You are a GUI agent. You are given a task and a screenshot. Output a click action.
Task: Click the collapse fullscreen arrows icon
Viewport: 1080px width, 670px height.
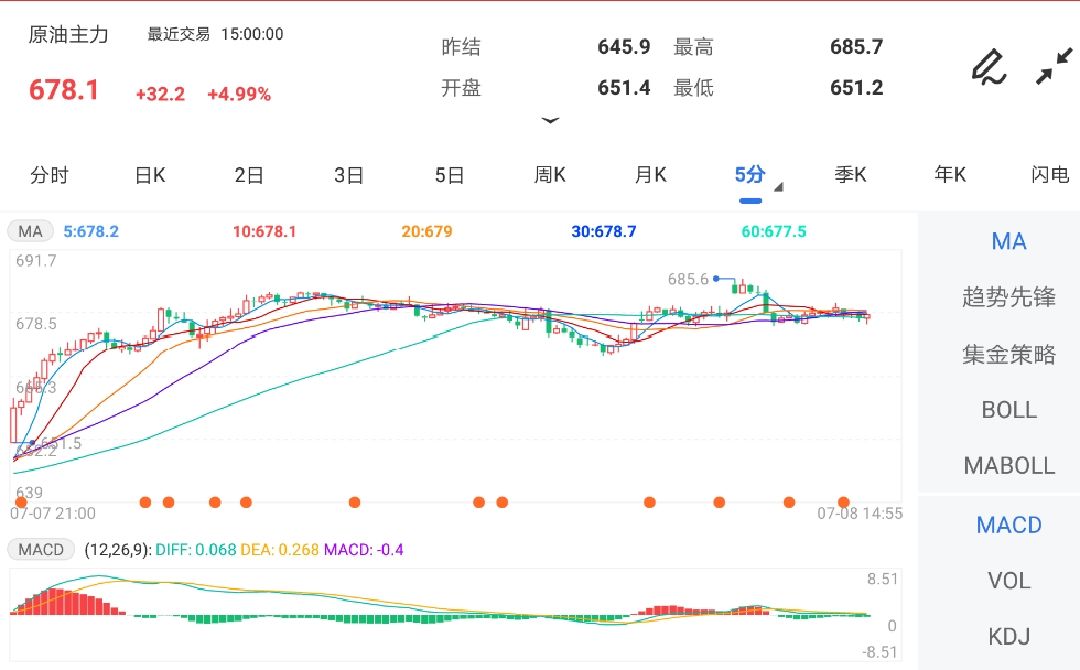tap(1052, 67)
